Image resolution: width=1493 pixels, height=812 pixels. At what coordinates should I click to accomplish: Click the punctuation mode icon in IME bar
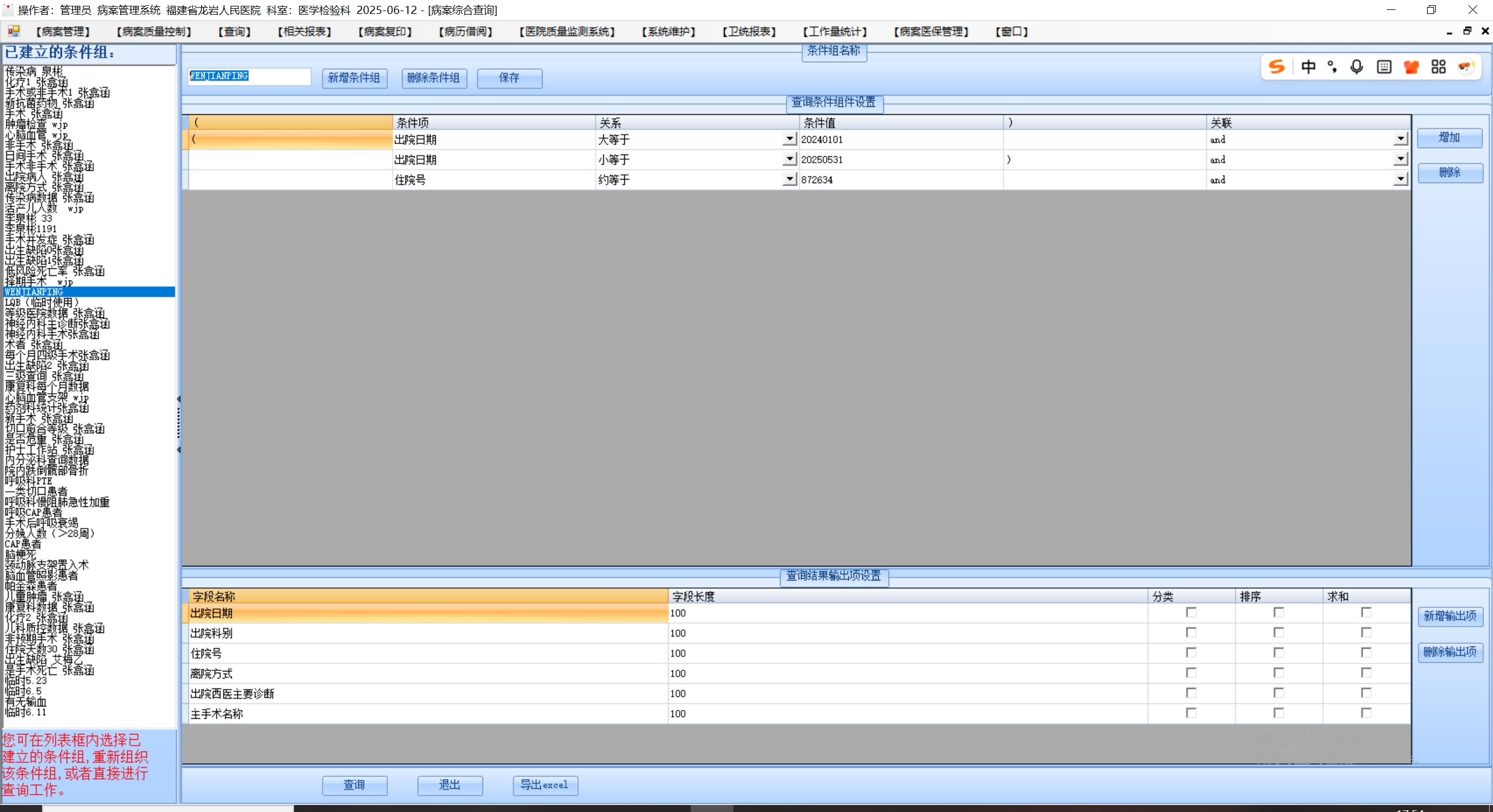coord(1332,67)
